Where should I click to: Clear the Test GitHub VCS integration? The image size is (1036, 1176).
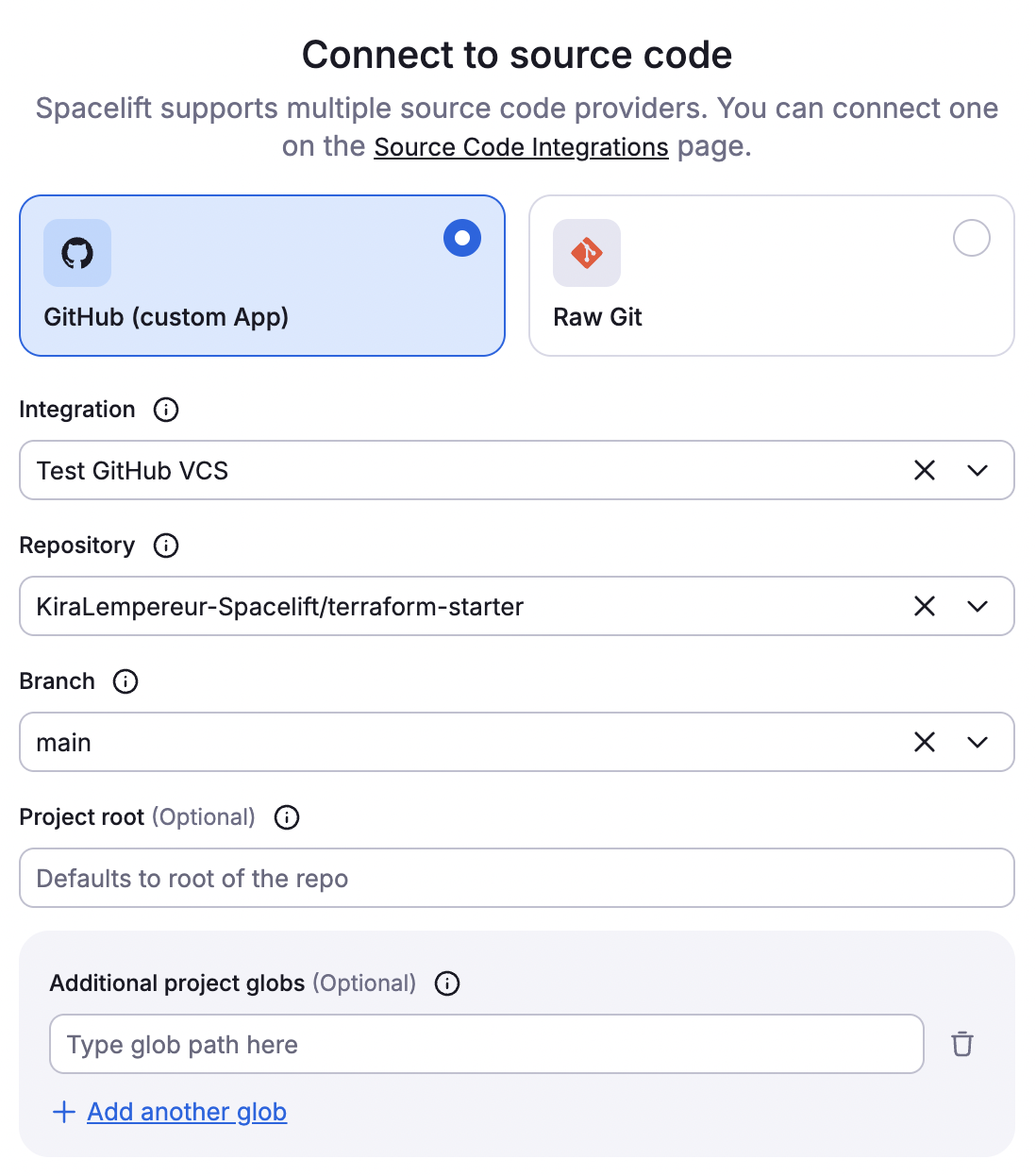click(x=925, y=470)
